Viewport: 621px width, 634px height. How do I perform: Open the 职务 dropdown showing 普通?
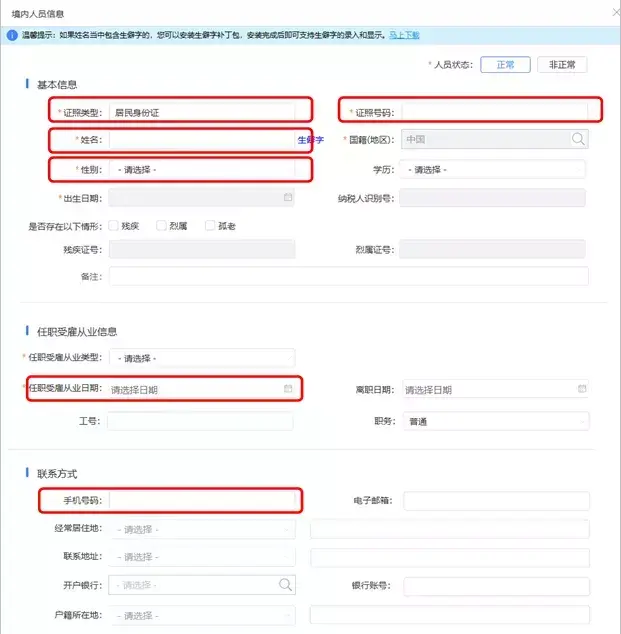pyautogui.click(x=496, y=421)
